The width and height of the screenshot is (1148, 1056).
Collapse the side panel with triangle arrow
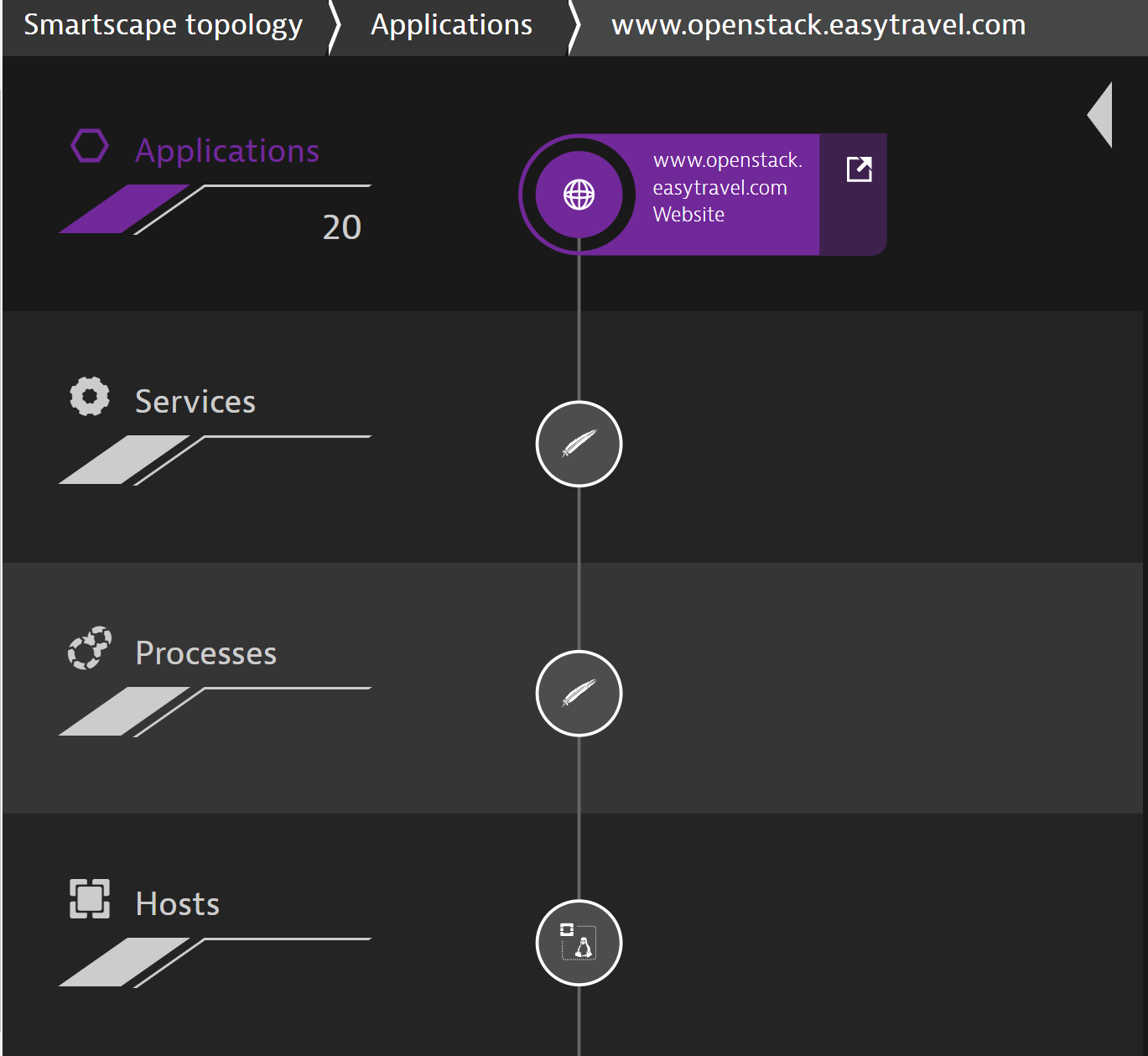pos(1100,115)
